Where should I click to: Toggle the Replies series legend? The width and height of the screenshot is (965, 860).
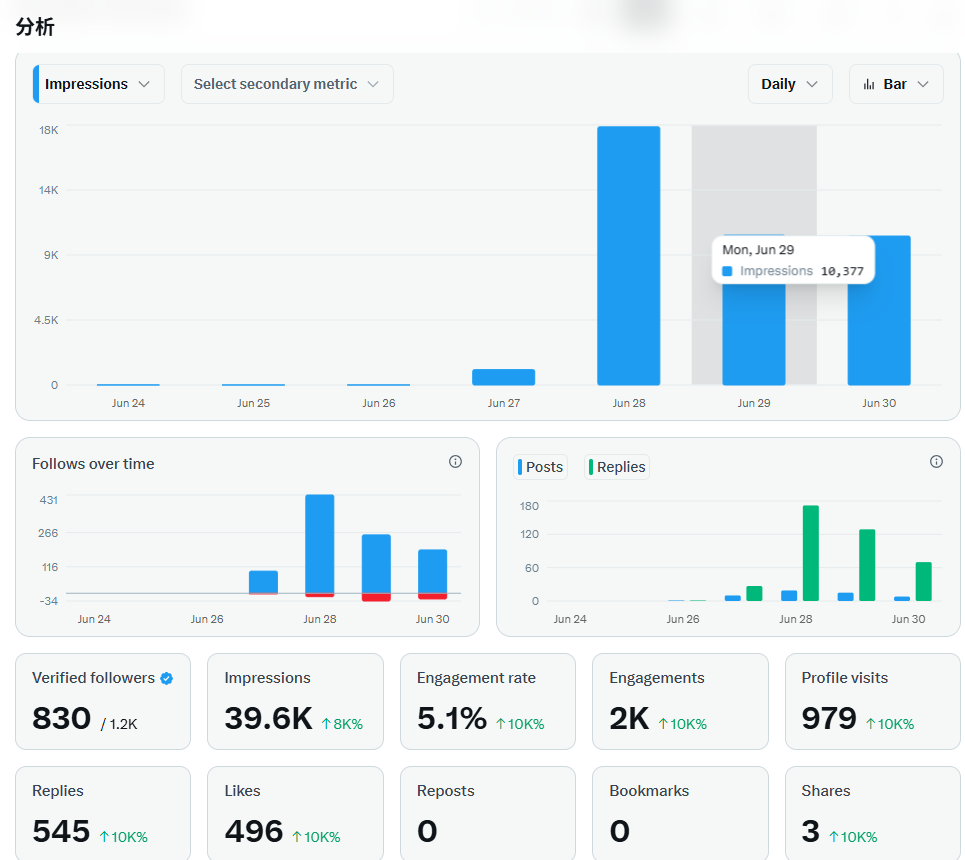(x=617, y=467)
